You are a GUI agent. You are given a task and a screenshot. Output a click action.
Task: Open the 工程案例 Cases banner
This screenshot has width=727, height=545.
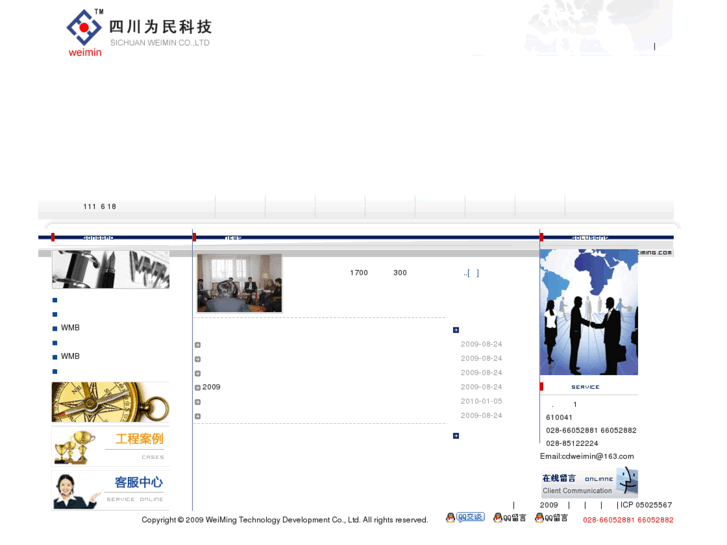coord(110,446)
